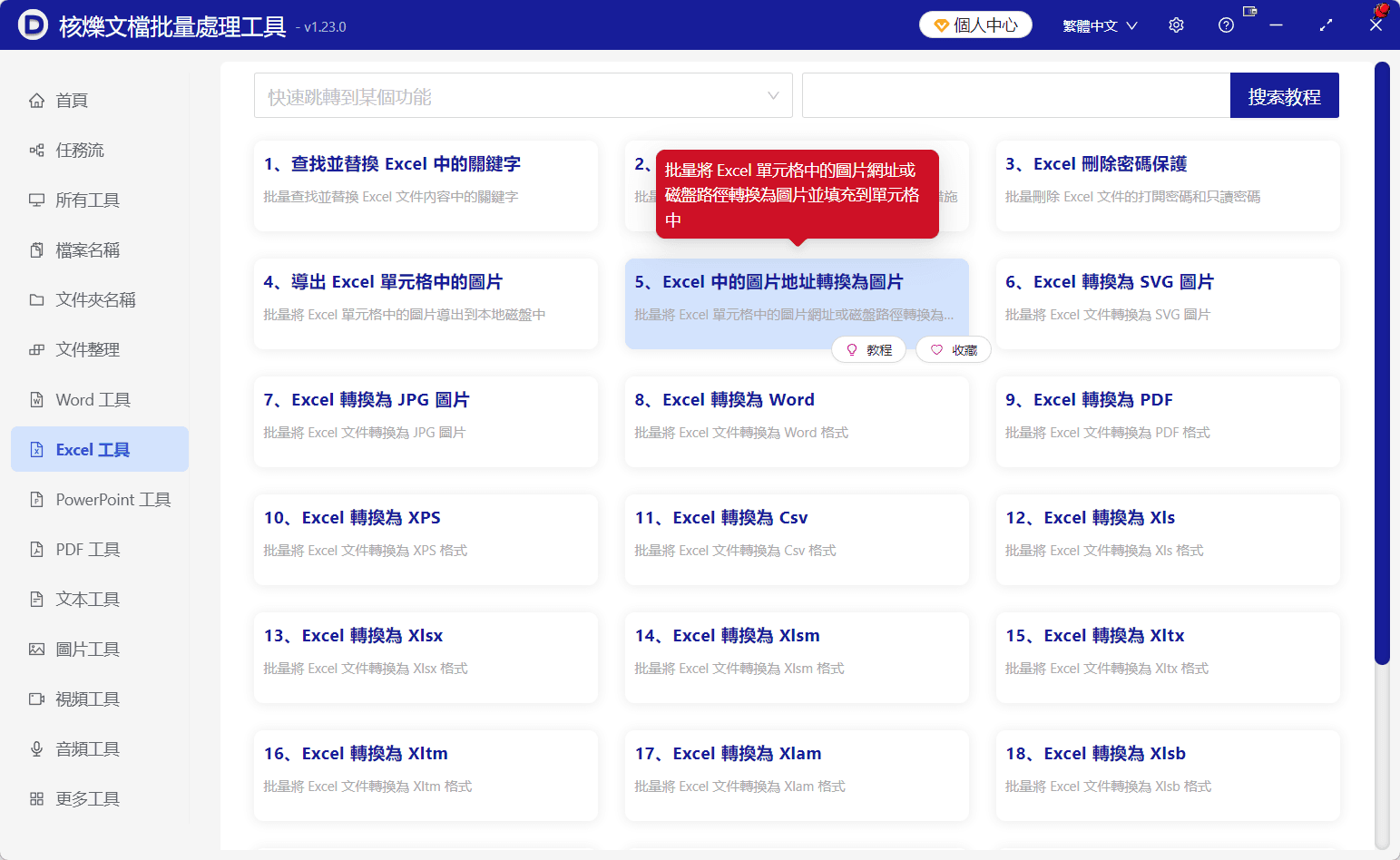This screenshot has width=1400, height=860.
Task: Open Excel 轉換為 Xlam card
Action: (x=797, y=776)
